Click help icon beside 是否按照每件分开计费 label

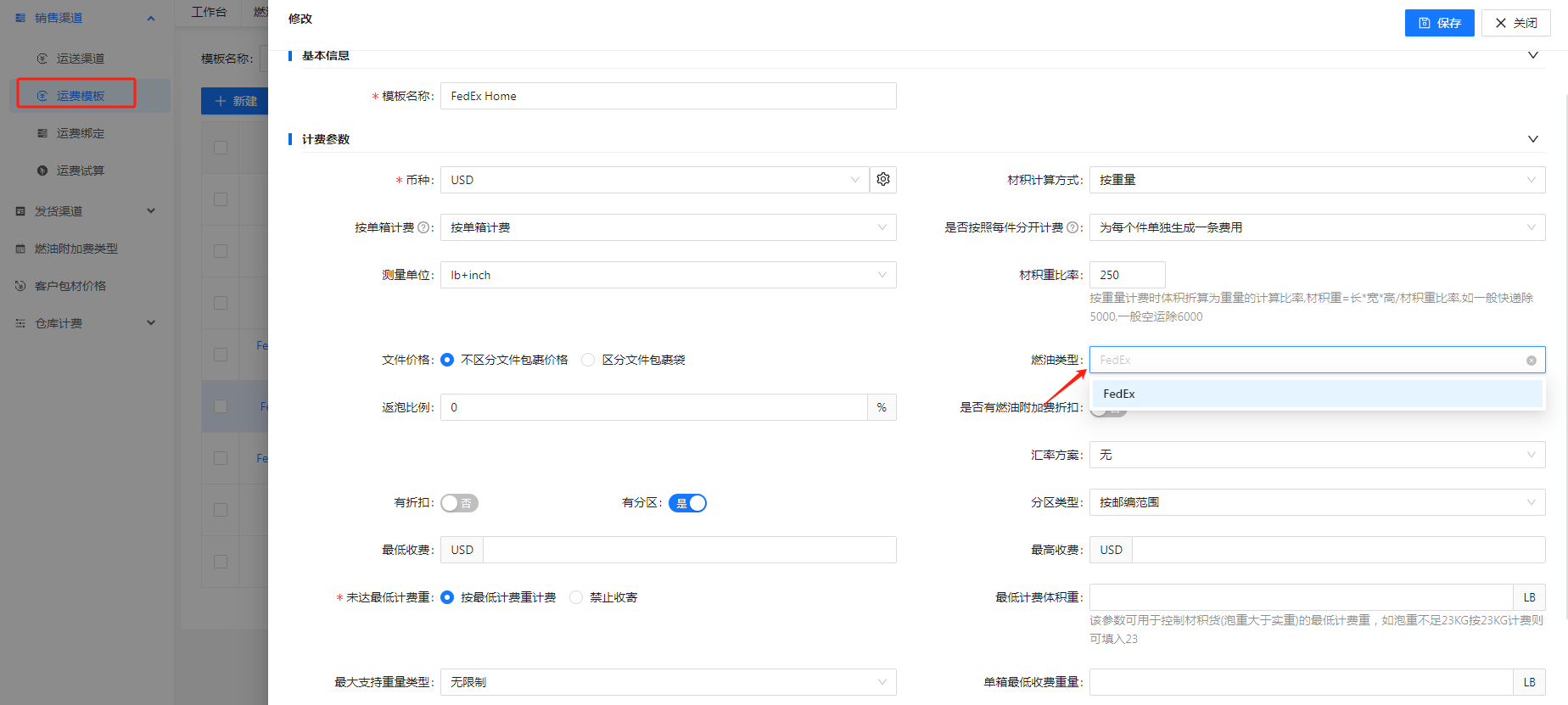tap(1072, 227)
